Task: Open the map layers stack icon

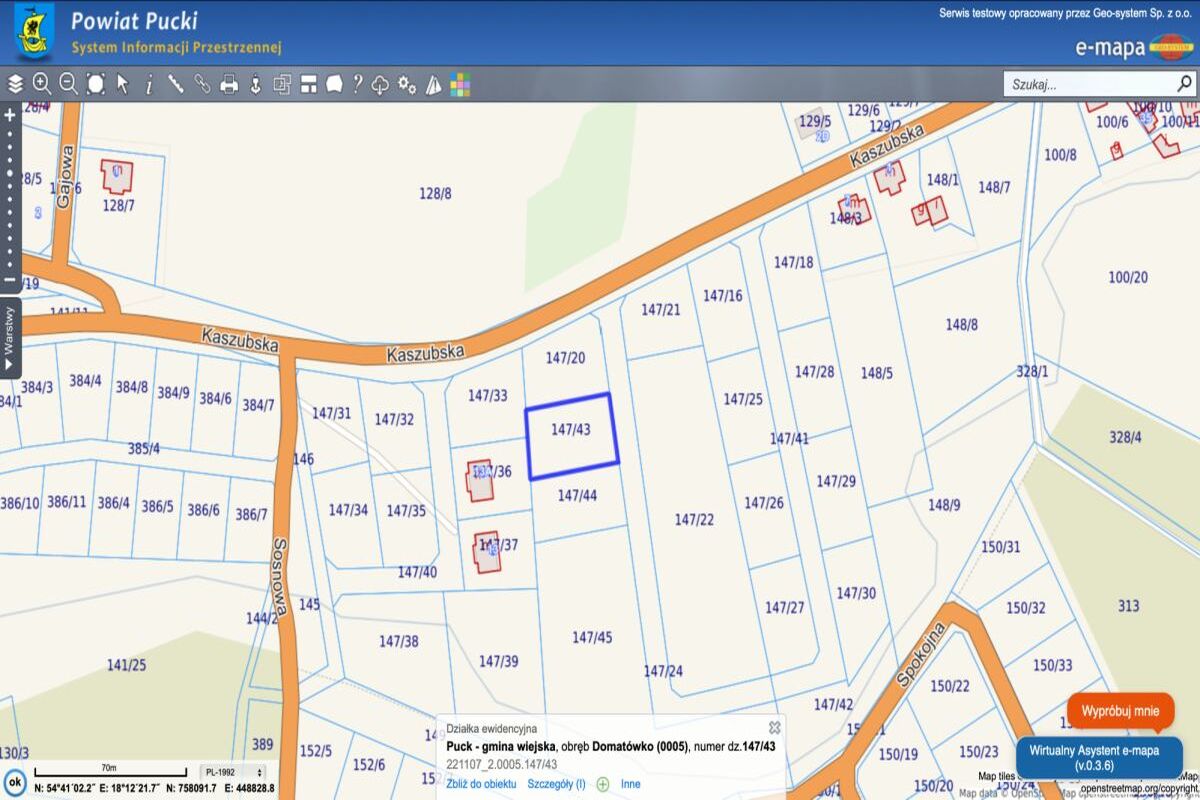Action: pyautogui.click(x=15, y=84)
